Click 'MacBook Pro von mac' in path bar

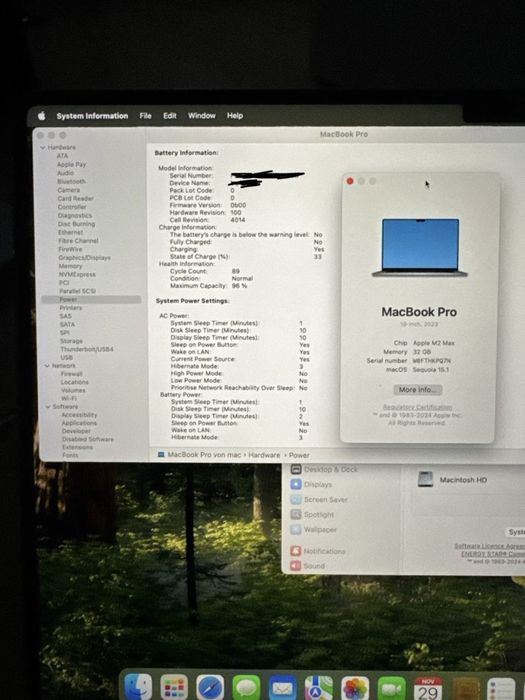click(204, 454)
